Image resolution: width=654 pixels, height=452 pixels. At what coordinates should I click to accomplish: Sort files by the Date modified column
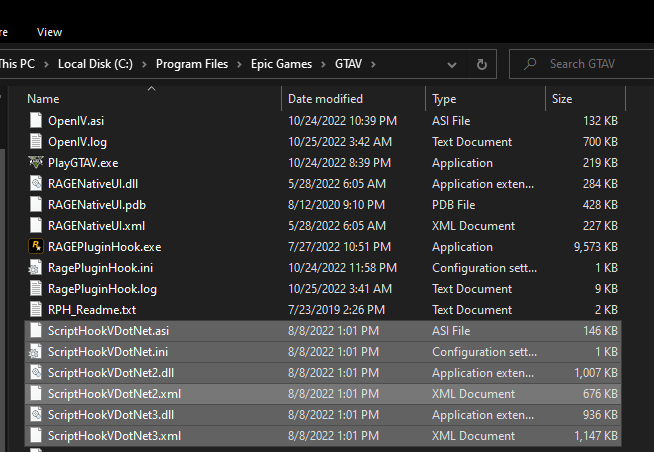pos(325,99)
